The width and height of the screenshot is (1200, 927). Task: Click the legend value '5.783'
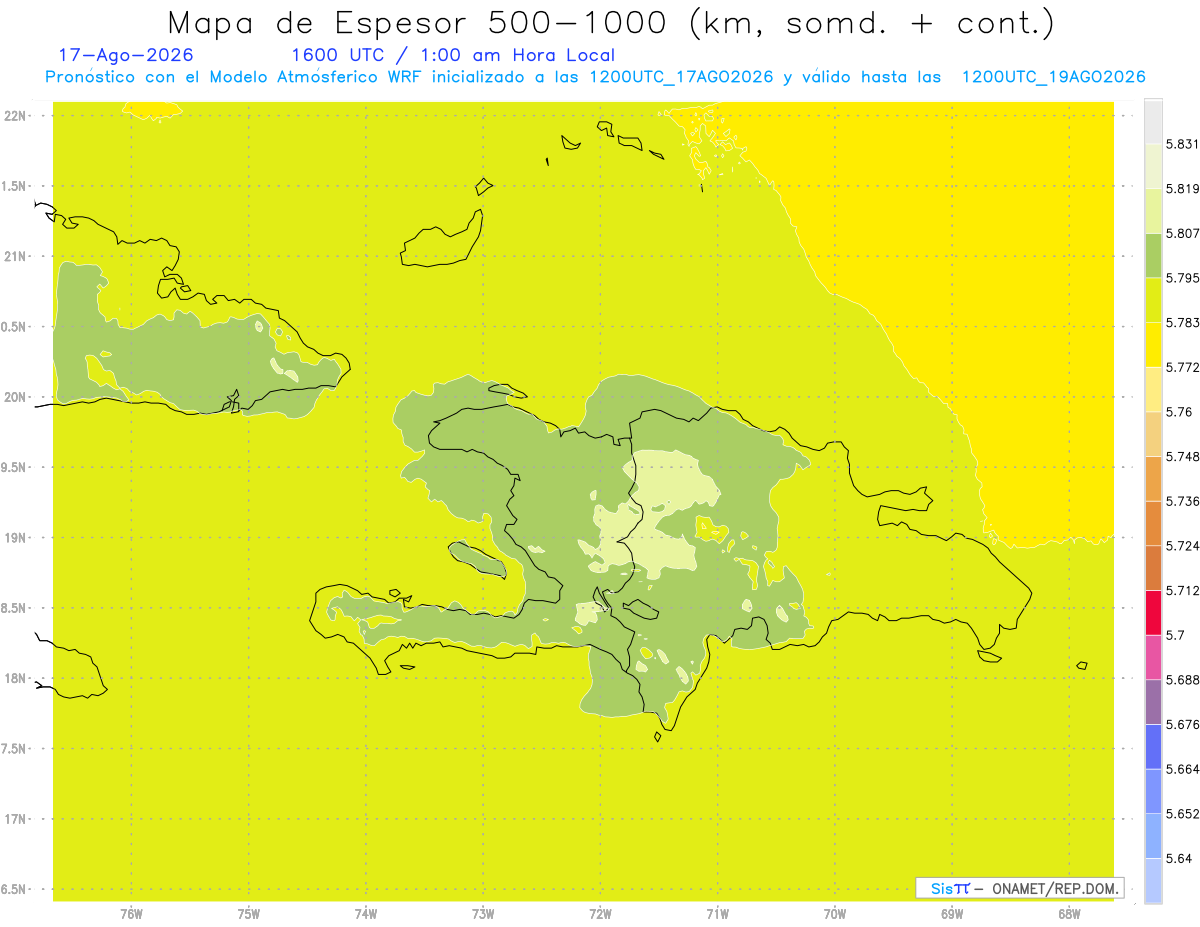coord(1183,323)
